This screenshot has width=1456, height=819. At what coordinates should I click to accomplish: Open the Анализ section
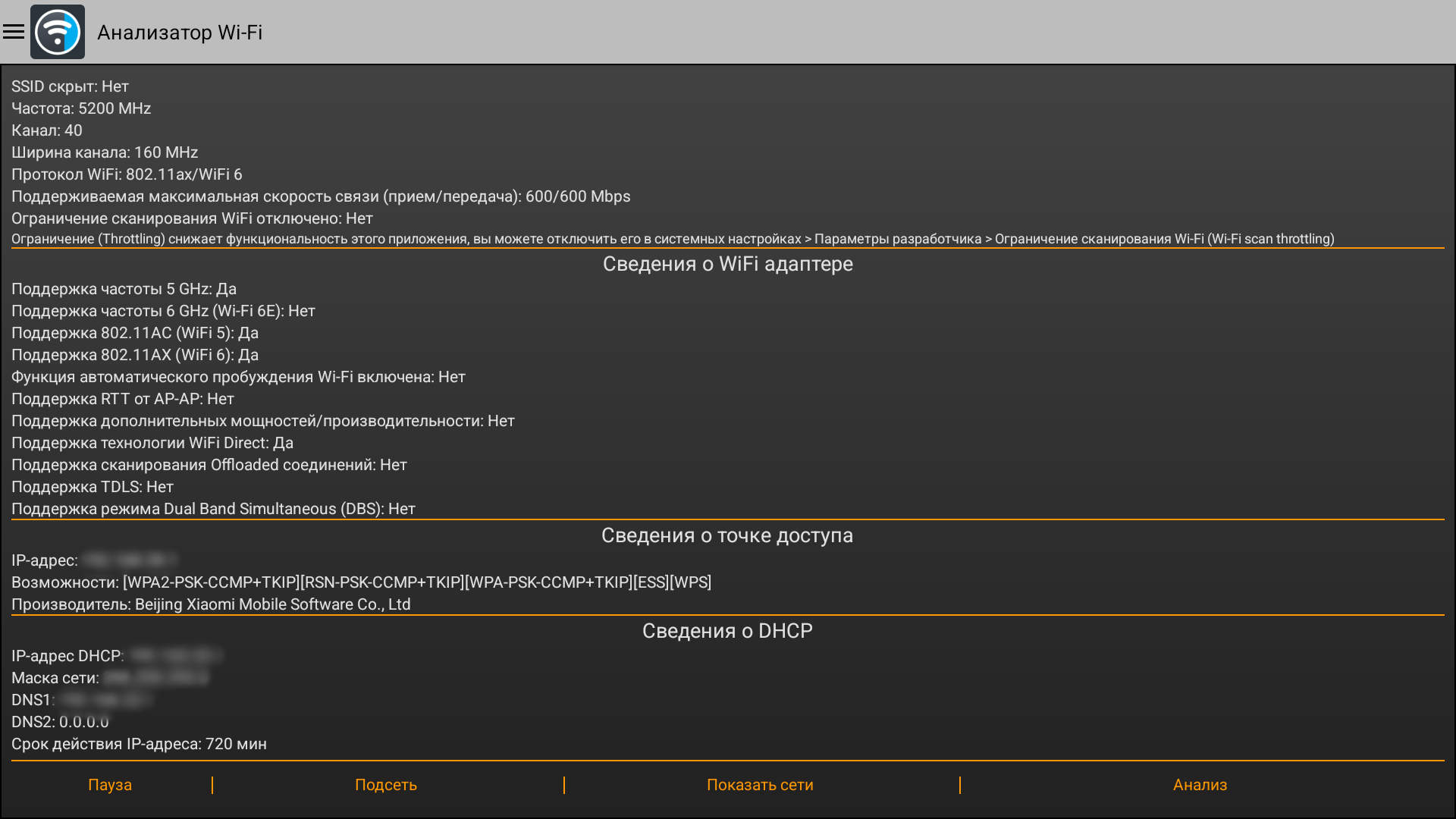(x=1200, y=785)
